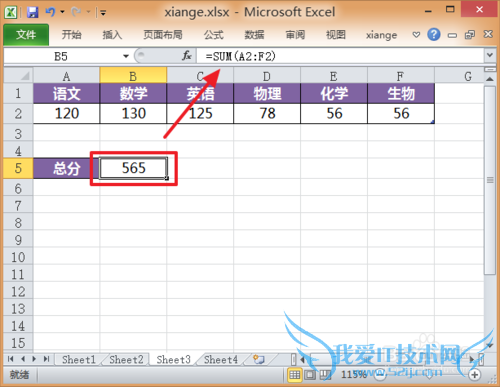The width and height of the screenshot is (500, 387).
Task: Select the cell containing 120
Action: point(66,114)
